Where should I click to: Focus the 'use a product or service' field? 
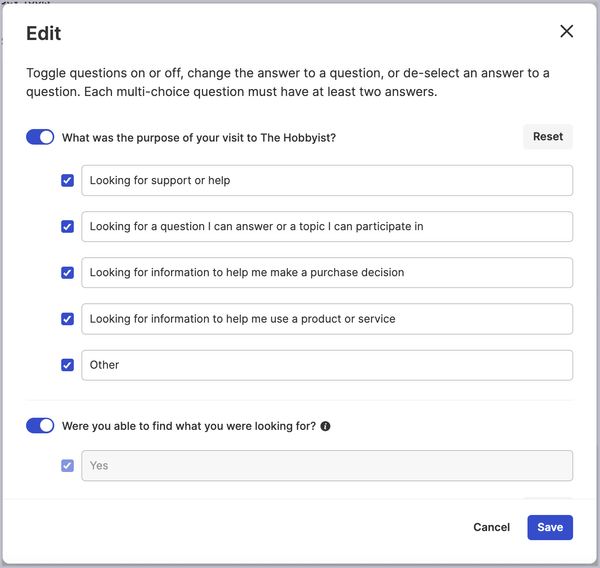[x=327, y=318]
